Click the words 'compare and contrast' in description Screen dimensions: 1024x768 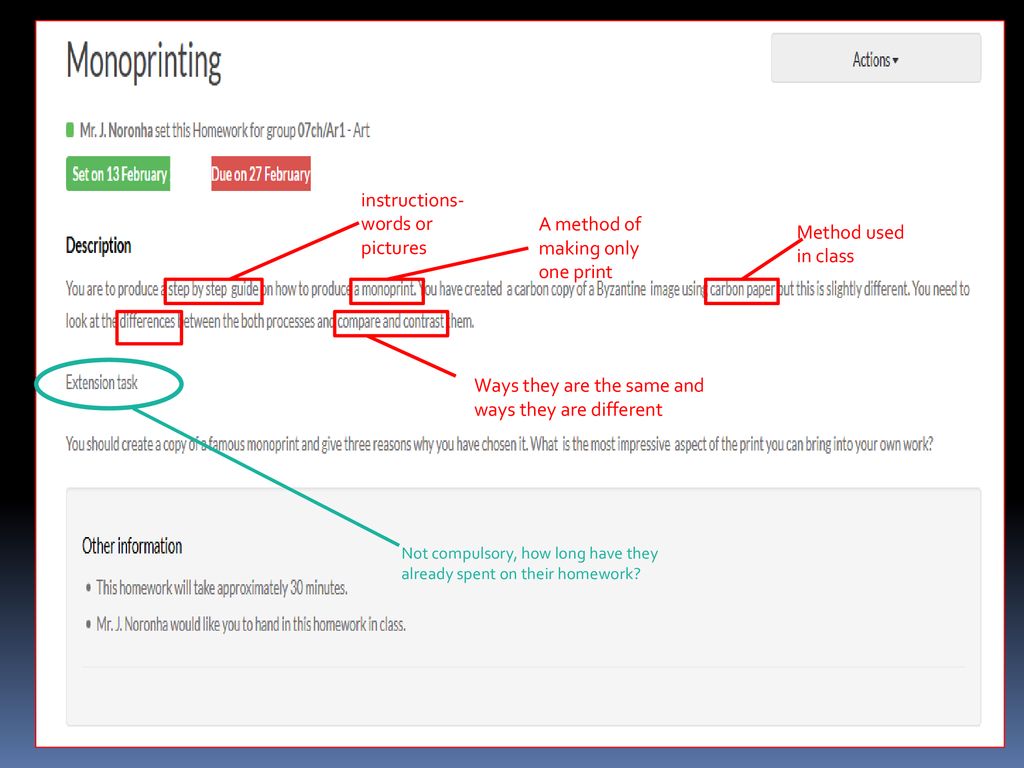click(x=391, y=322)
